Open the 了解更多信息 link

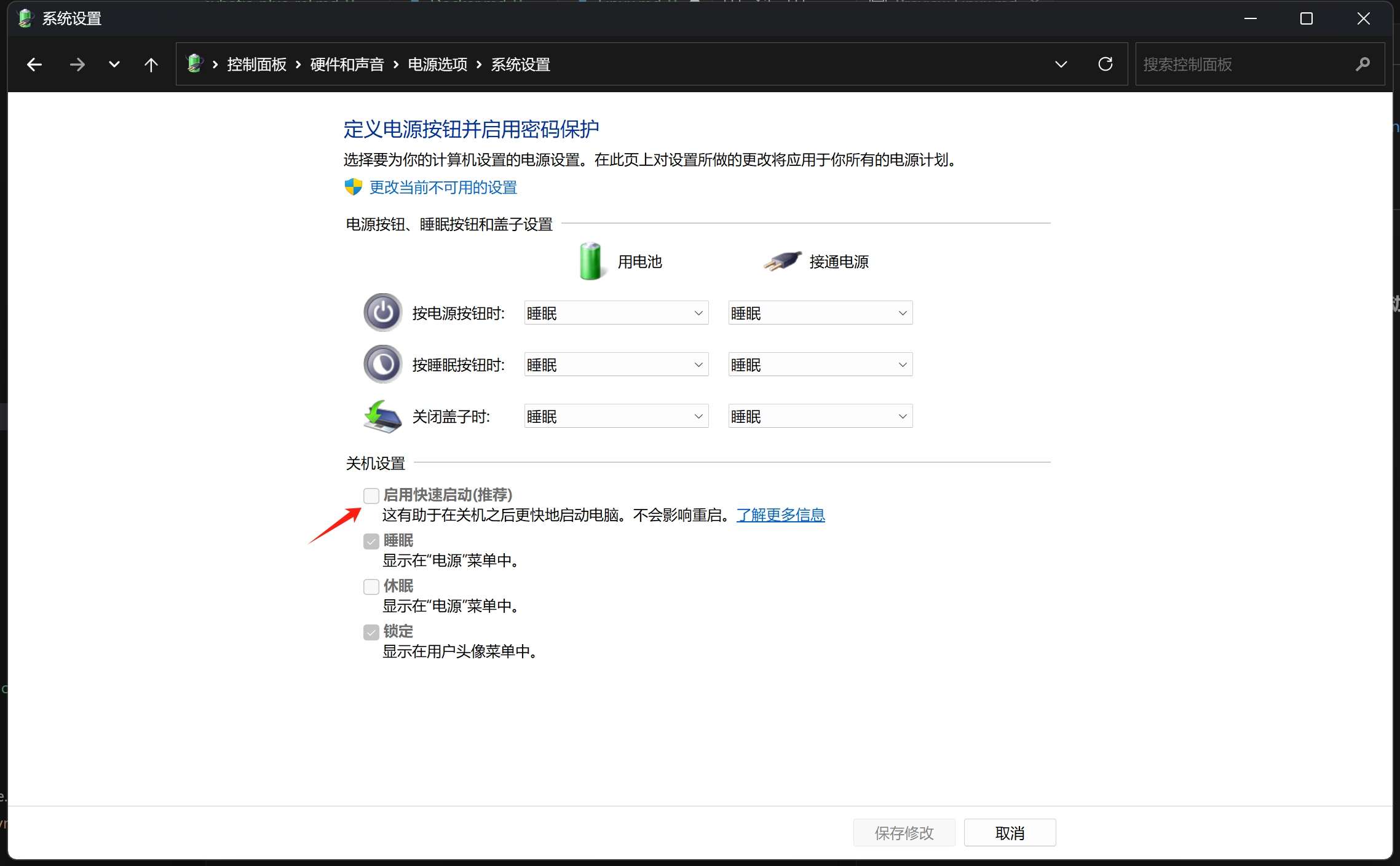780,515
